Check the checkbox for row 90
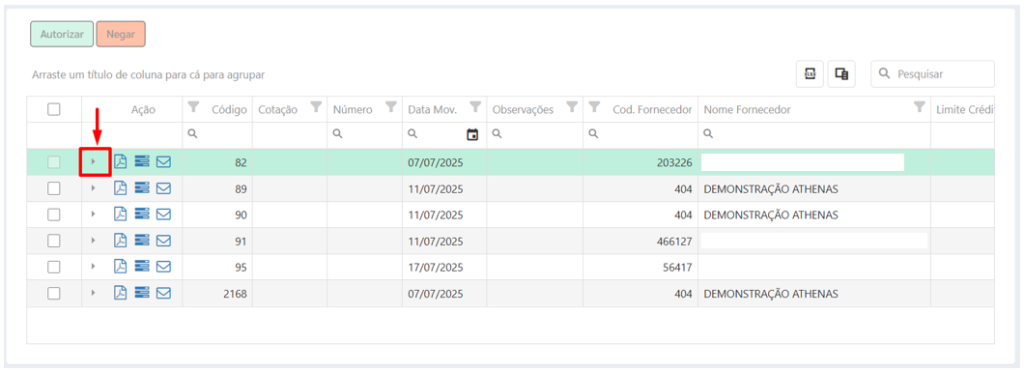 click(54, 214)
